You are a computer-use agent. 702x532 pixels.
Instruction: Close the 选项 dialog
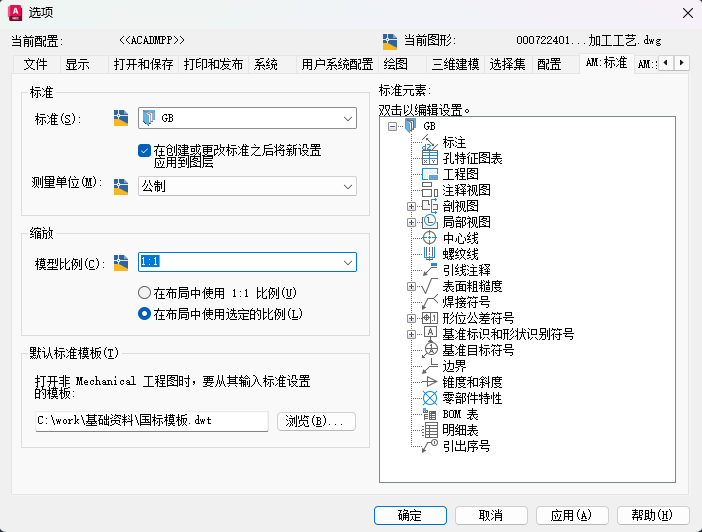tap(688, 13)
